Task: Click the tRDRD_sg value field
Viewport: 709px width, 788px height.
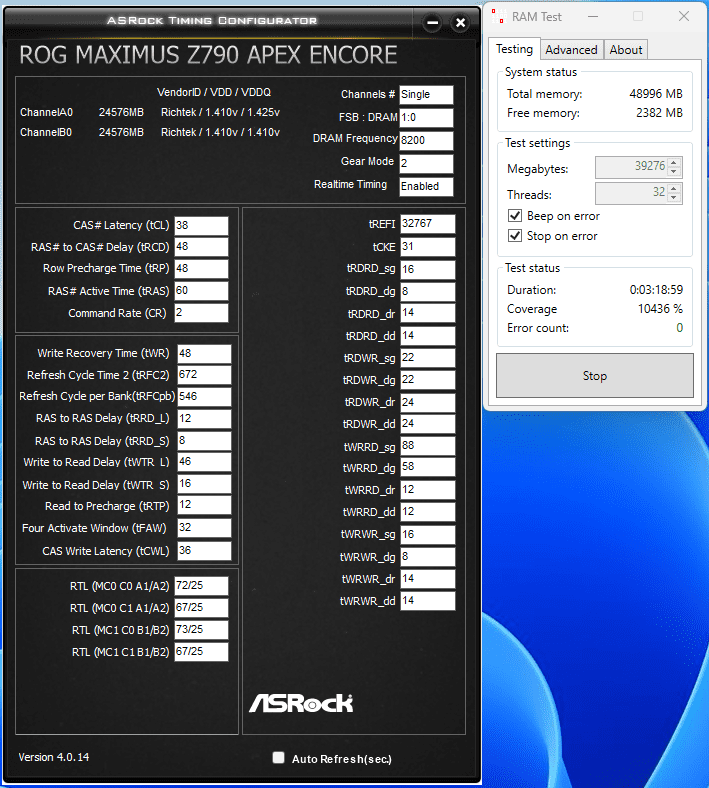Action: coord(428,269)
